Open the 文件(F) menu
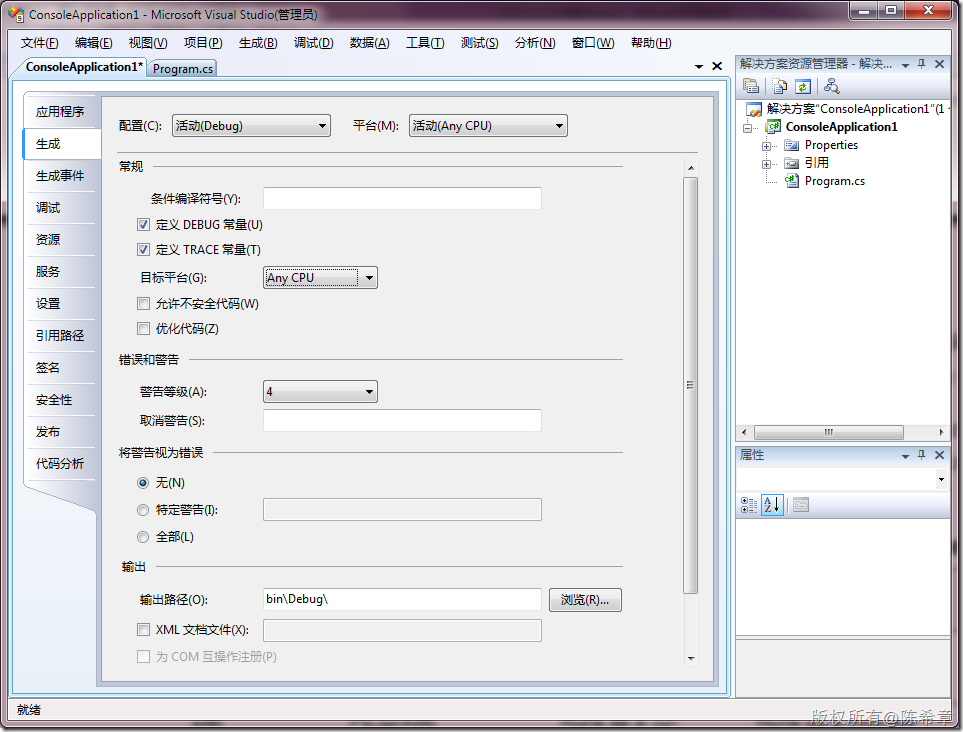This screenshot has width=963, height=732. 39,43
